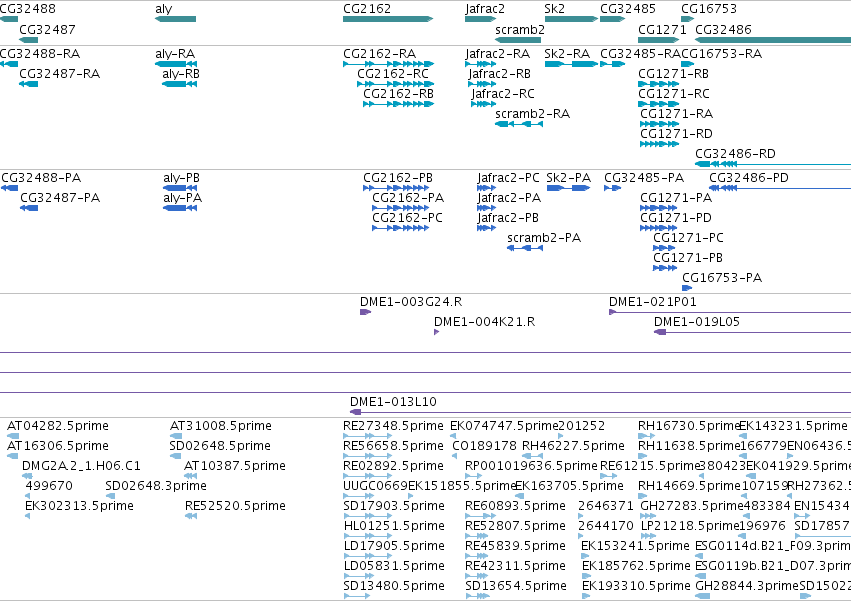Select the CG1271-PD protein
Image resolution: width=851 pixels, height=601 pixels.
click(658, 229)
